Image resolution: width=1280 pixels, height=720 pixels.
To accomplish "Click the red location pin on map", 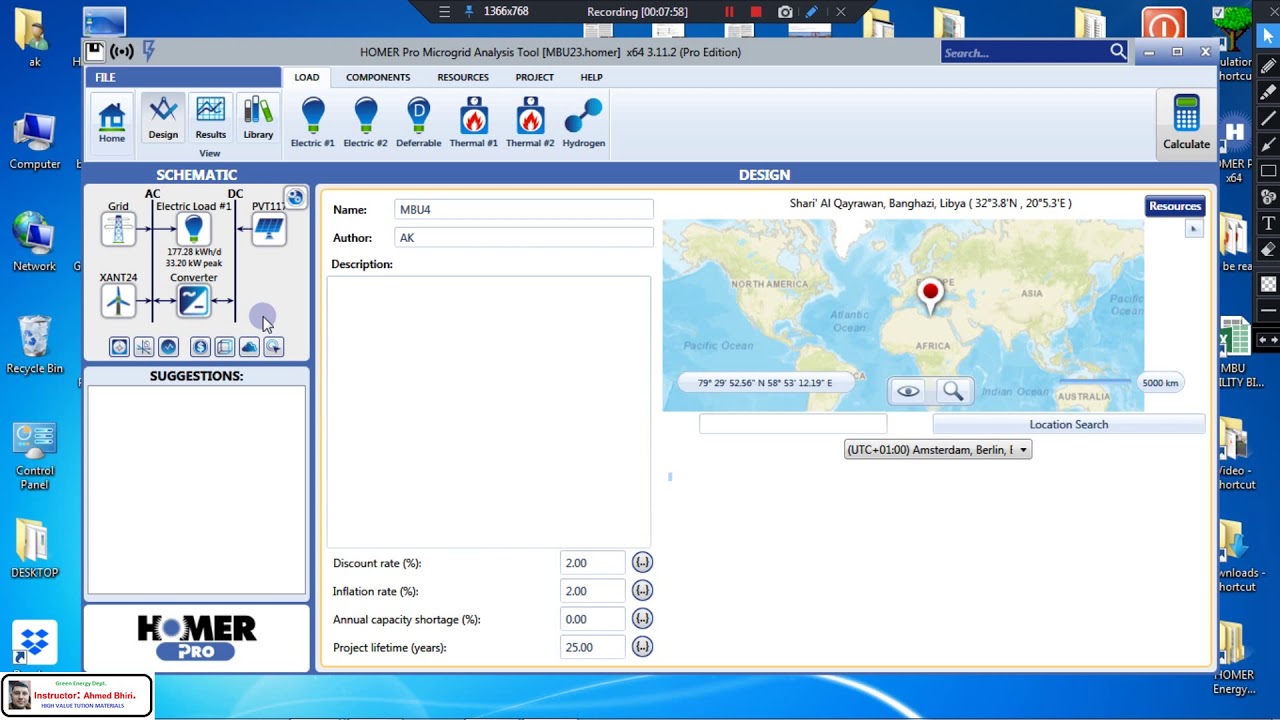I will click(931, 295).
